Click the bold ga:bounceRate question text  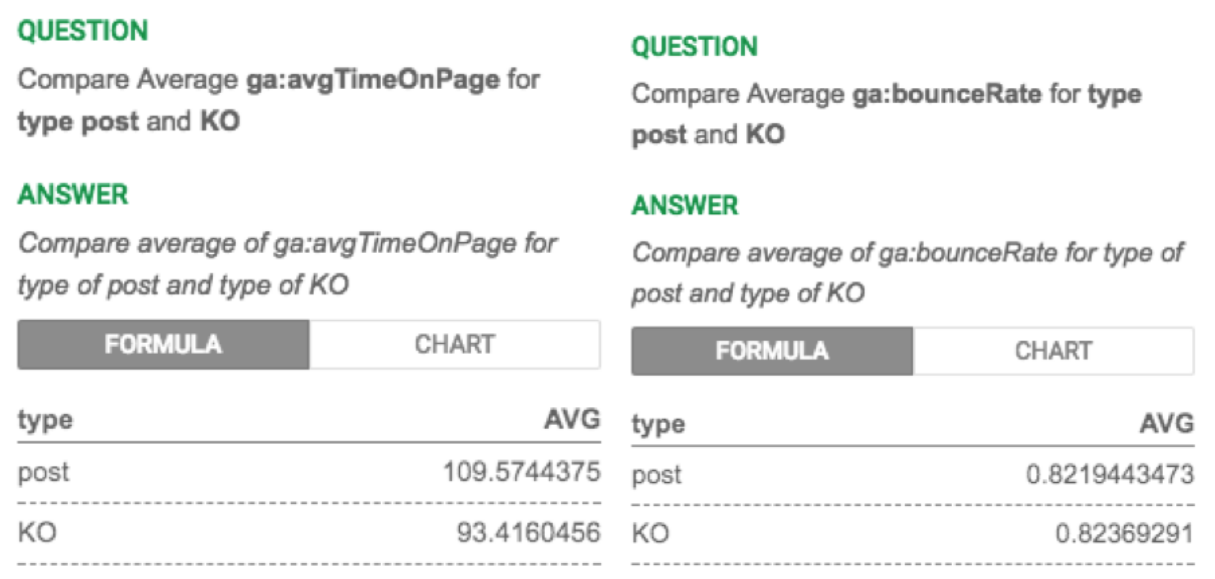pos(947,95)
